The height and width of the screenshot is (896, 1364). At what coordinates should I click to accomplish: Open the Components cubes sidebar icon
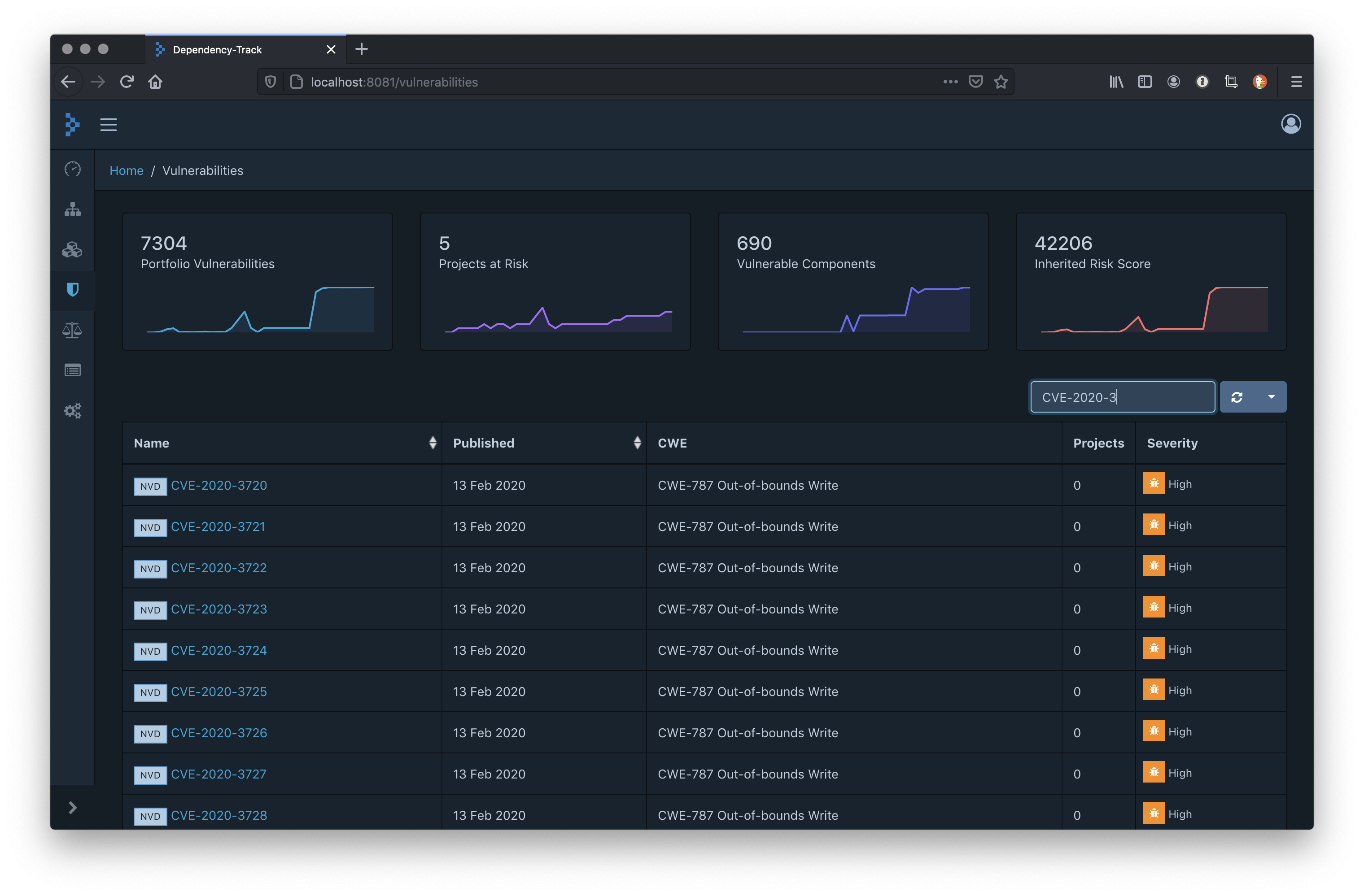coord(72,250)
